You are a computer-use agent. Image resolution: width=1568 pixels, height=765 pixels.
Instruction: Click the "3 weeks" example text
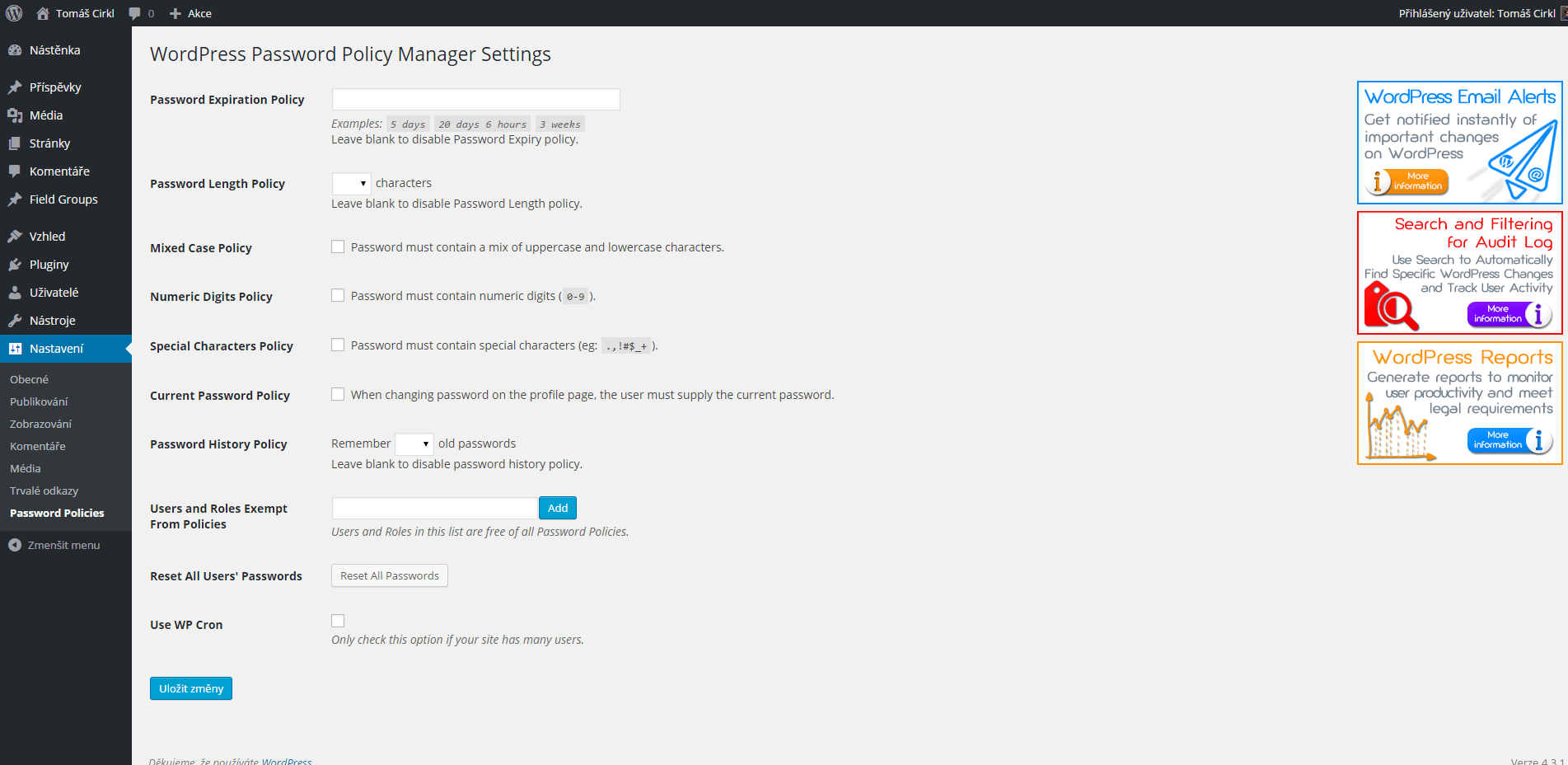click(560, 124)
